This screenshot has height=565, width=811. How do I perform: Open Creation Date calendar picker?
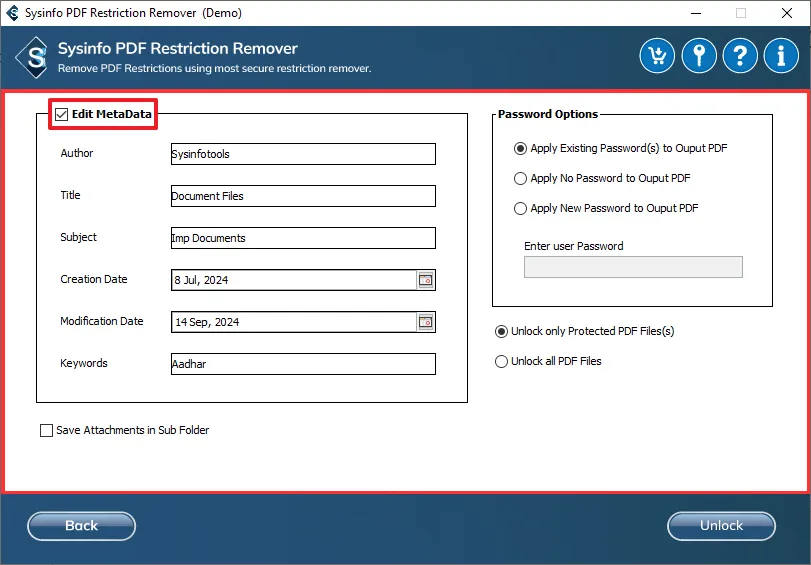click(425, 280)
